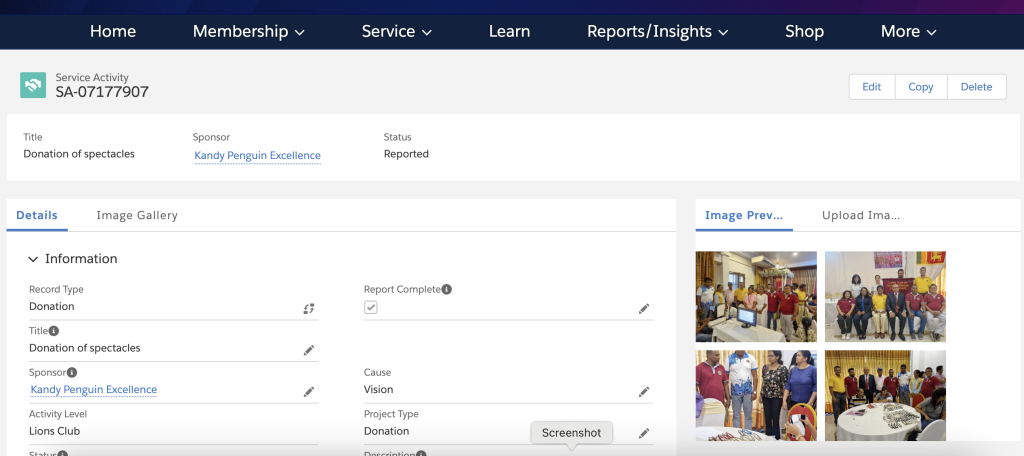This screenshot has height=456, width=1024.
Task: Edit Report Complete pencil icon
Action: click(x=644, y=308)
